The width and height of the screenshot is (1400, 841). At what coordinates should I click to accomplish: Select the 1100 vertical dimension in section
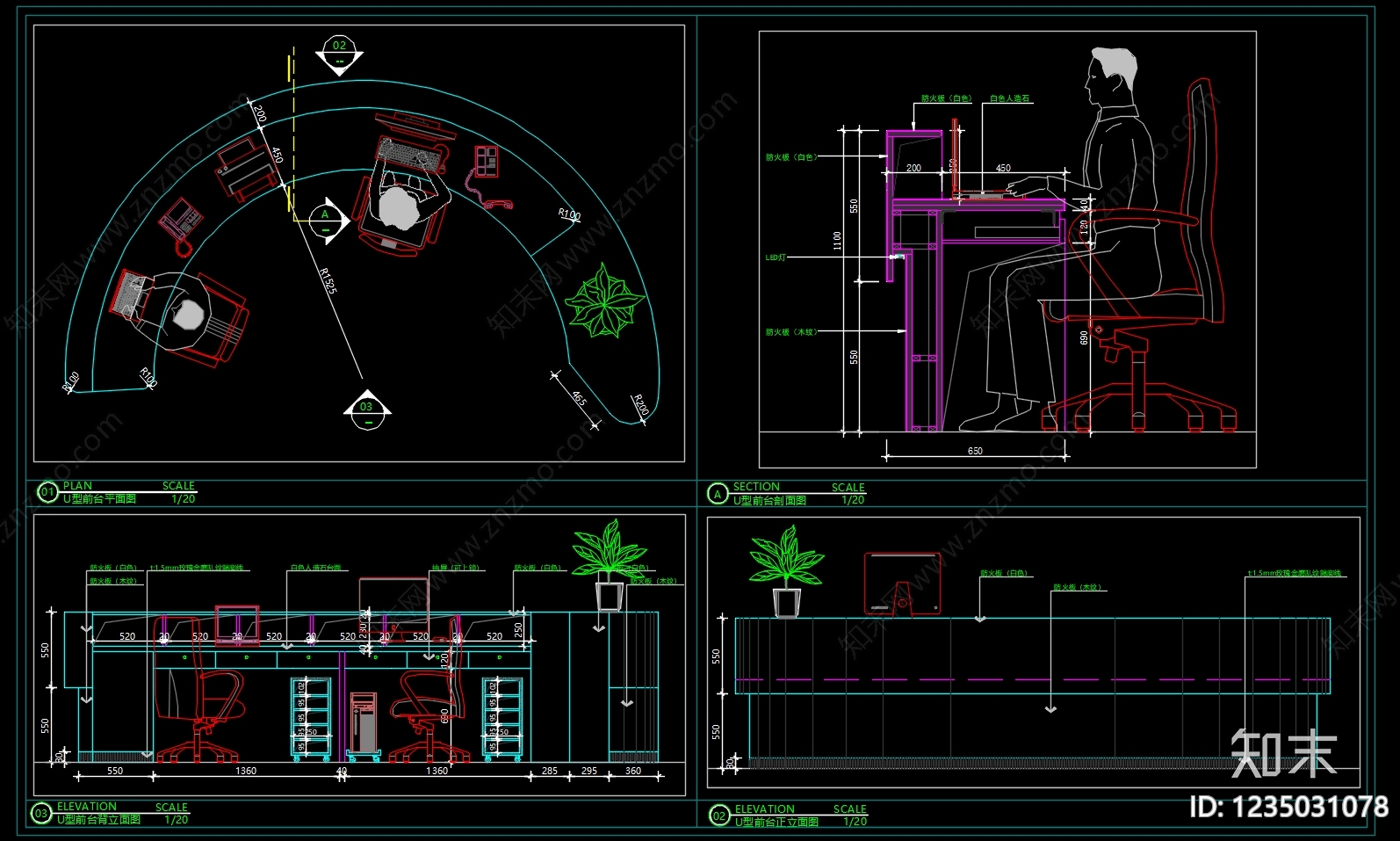tap(837, 241)
